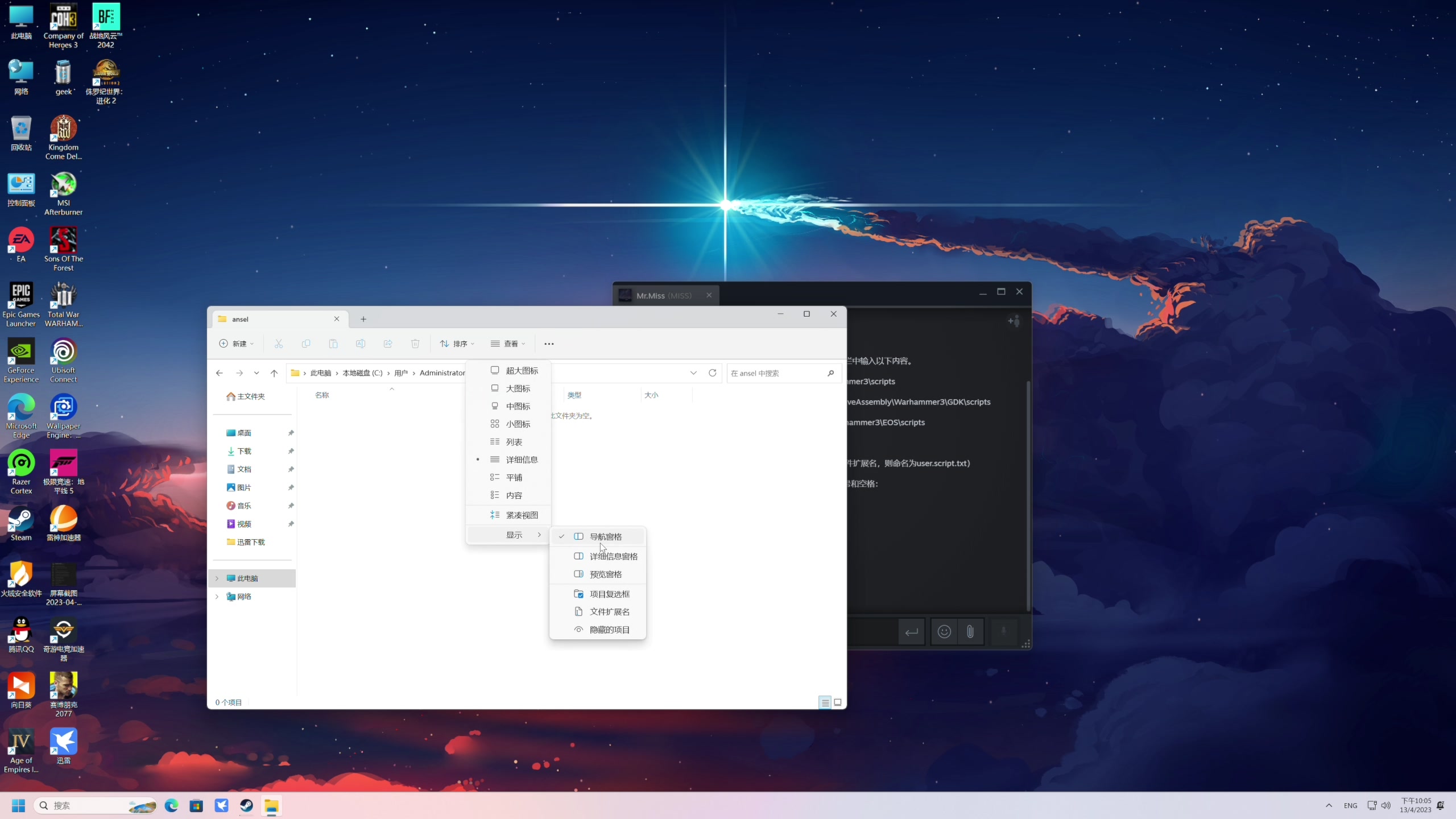Click the search magnifier icon in ansel search
Viewport: 1456px width, 819px height.
(x=830, y=373)
